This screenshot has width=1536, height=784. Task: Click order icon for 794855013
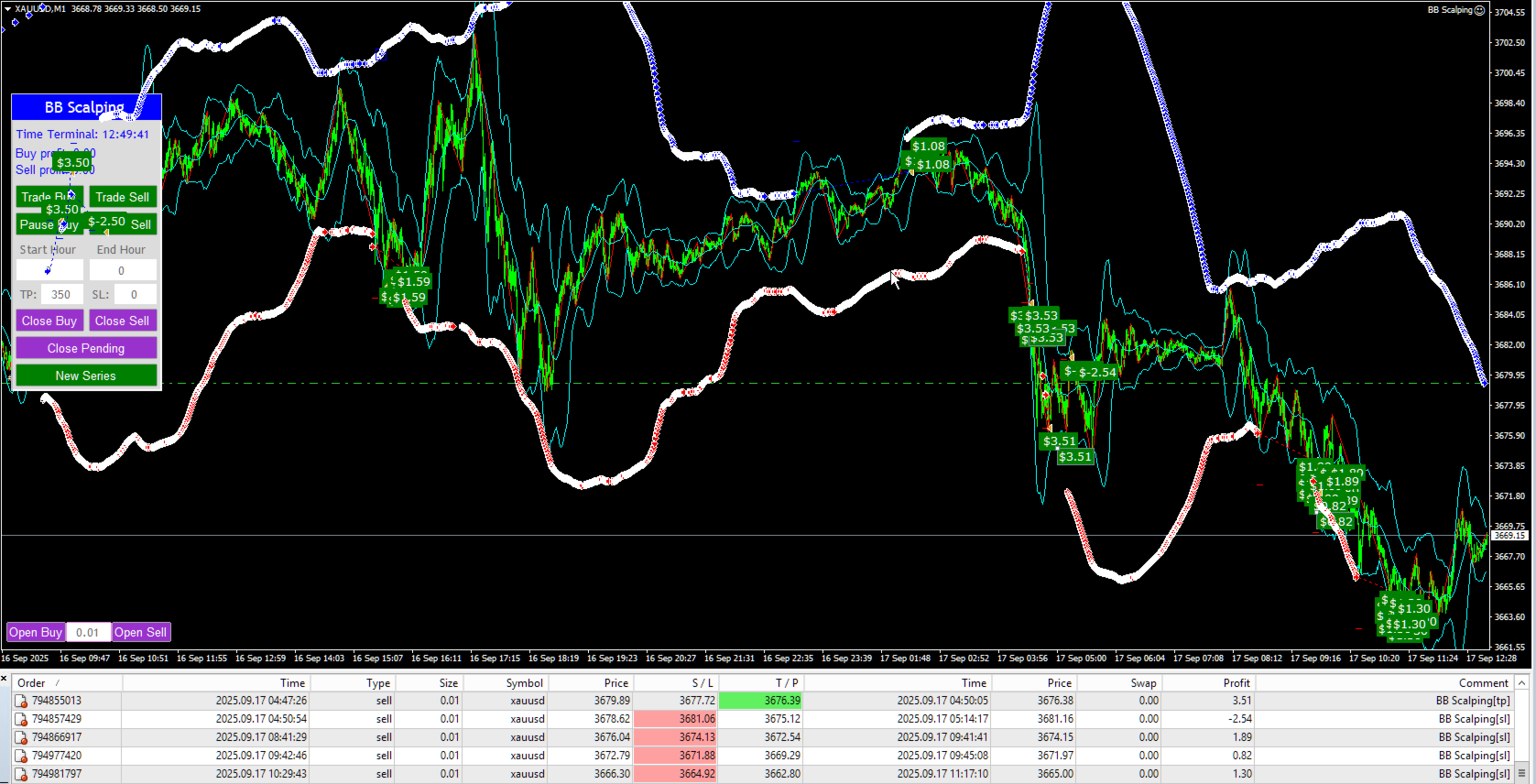(20, 701)
